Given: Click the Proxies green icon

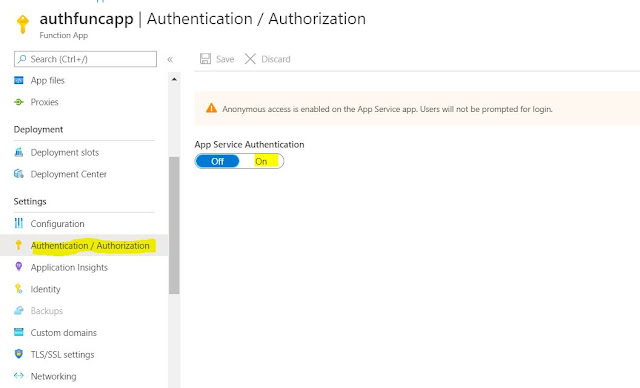Looking at the screenshot, I should coord(19,102).
